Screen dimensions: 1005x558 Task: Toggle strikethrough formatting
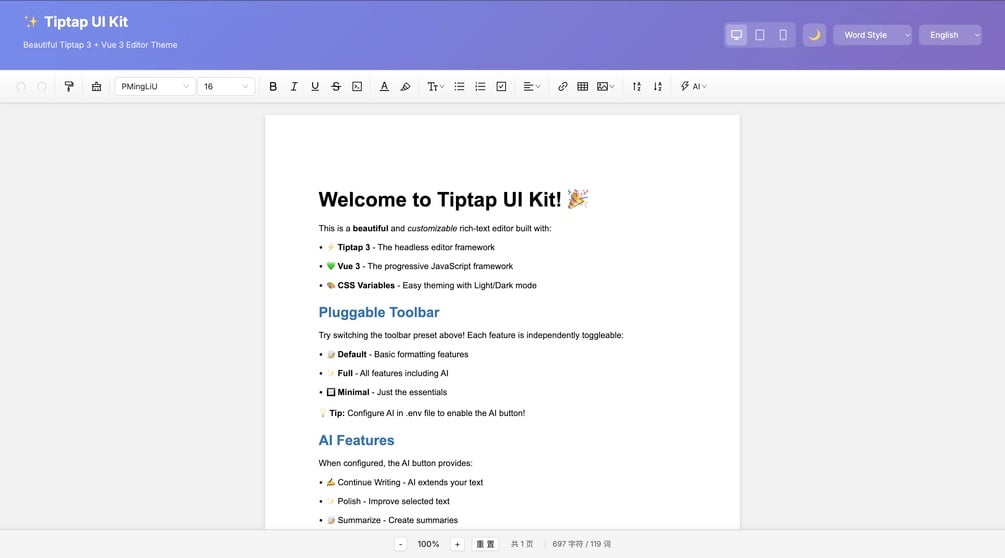[x=336, y=86]
